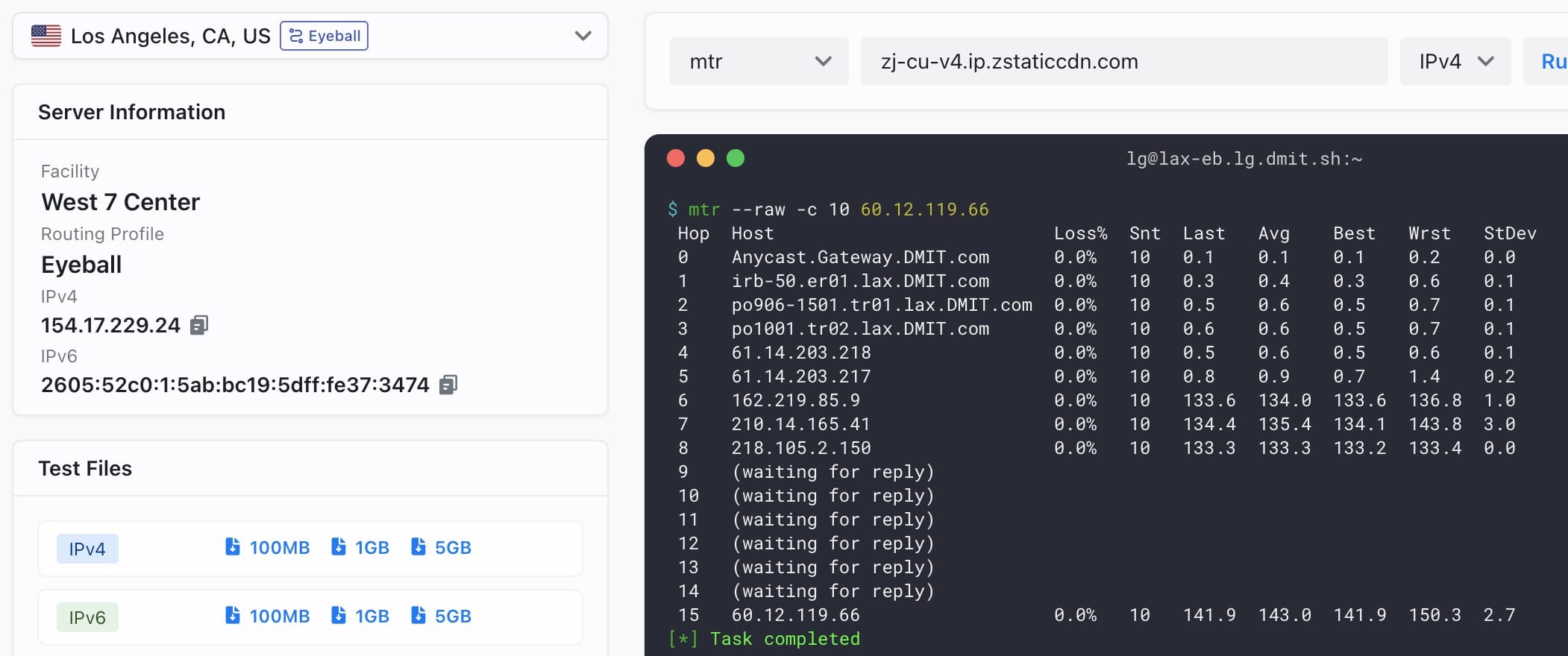Click the red terminal window dot
Screen dimensions: 1568x656
click(x=676, y=158)
